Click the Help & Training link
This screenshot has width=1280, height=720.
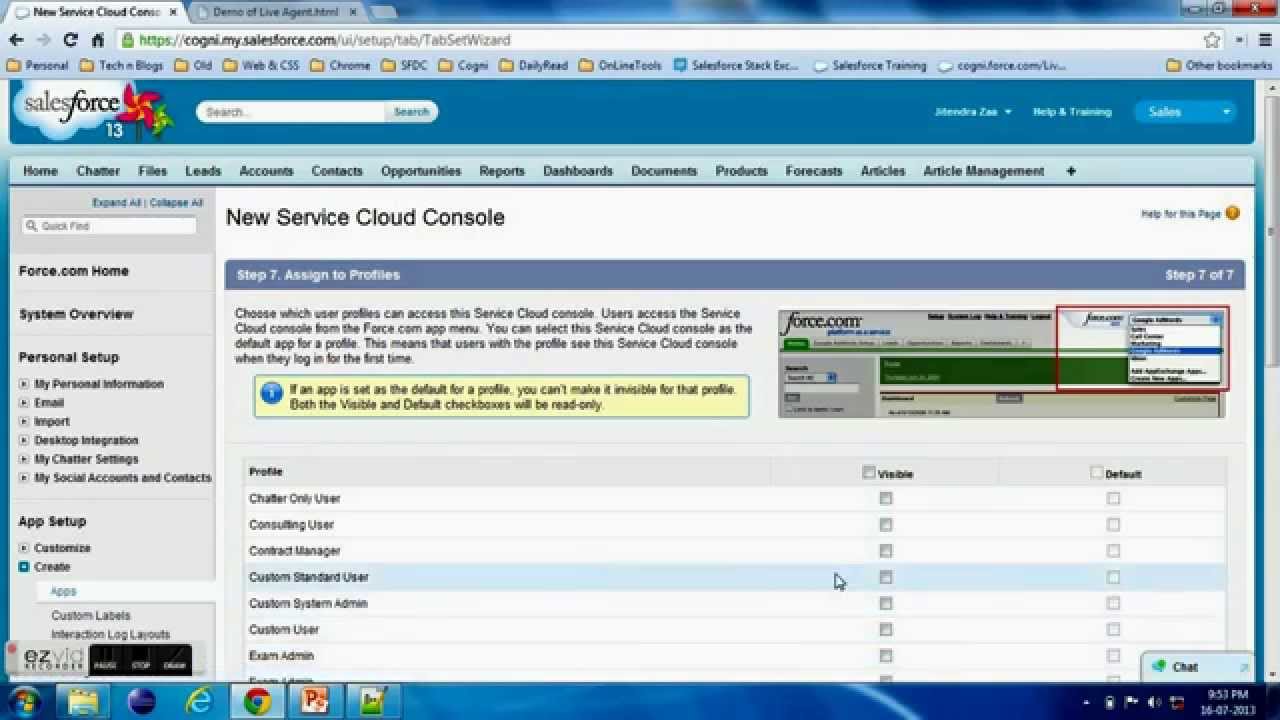pos(1072,112)
